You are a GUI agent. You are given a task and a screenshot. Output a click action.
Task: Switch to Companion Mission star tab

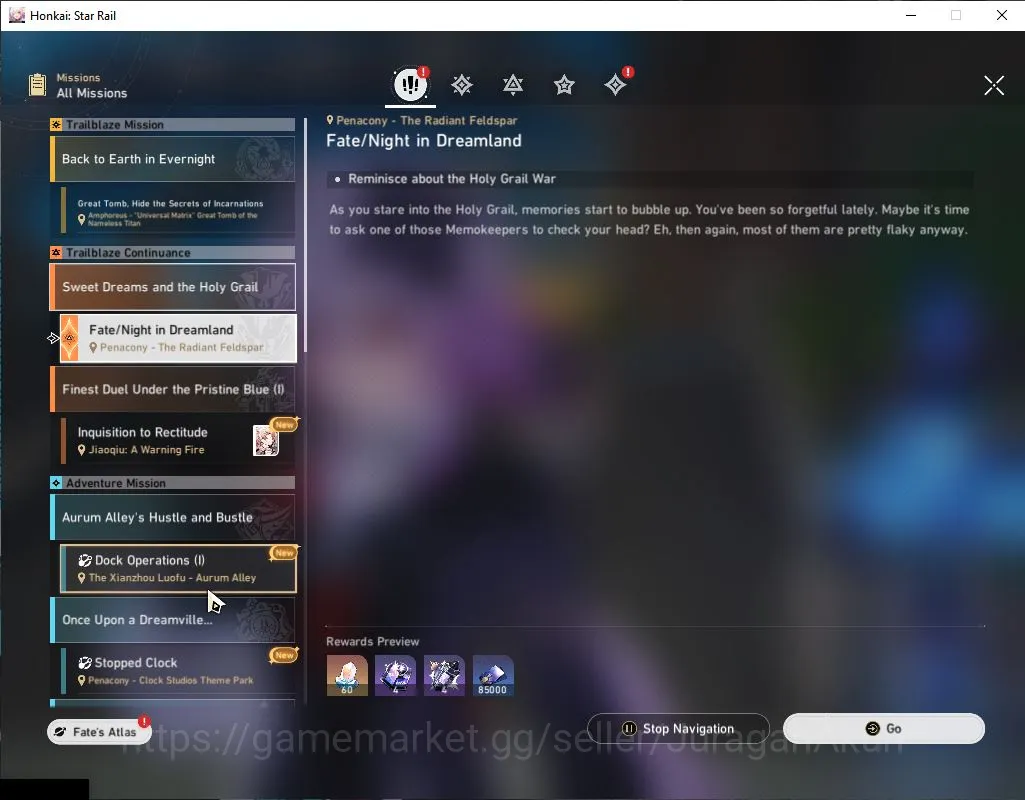[564, 85]
